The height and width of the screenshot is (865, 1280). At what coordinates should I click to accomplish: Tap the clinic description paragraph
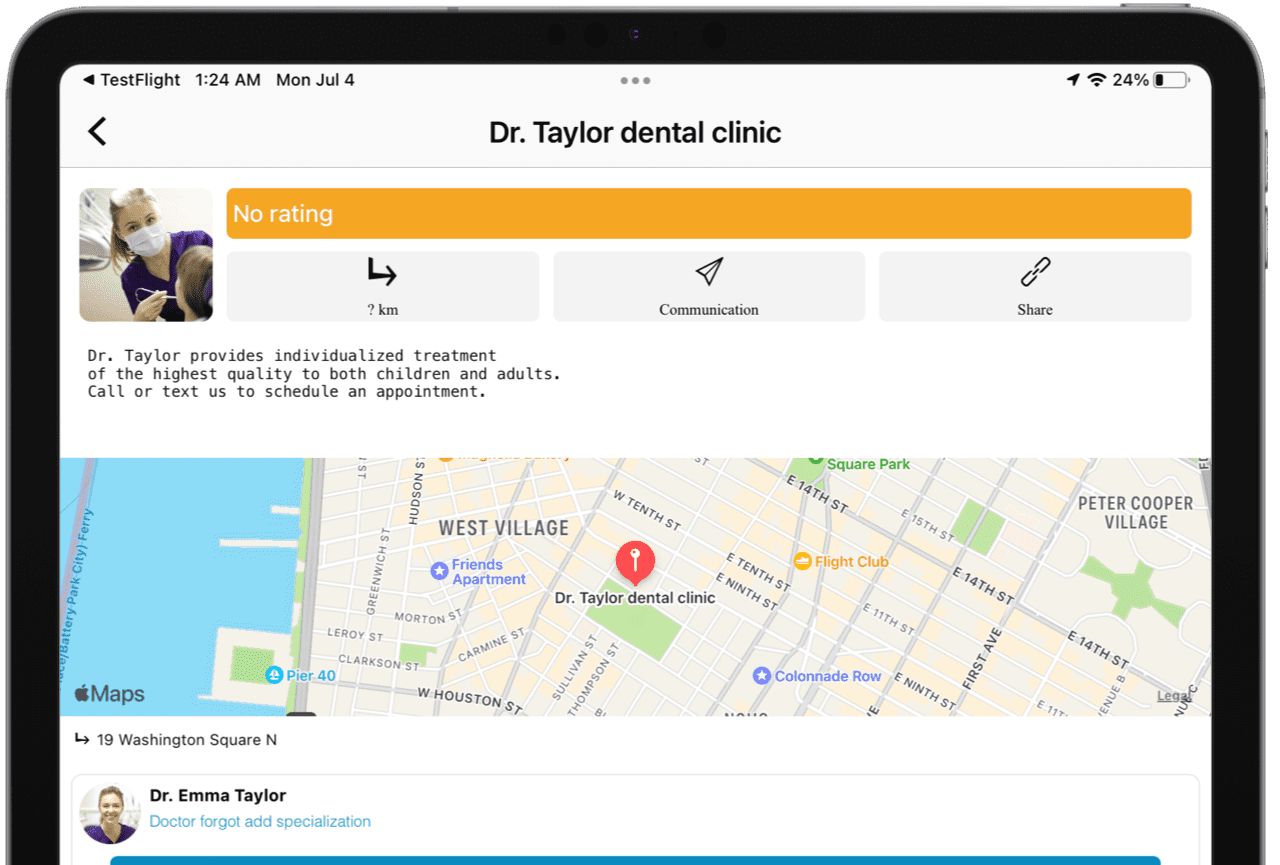(x=324, y=373)
